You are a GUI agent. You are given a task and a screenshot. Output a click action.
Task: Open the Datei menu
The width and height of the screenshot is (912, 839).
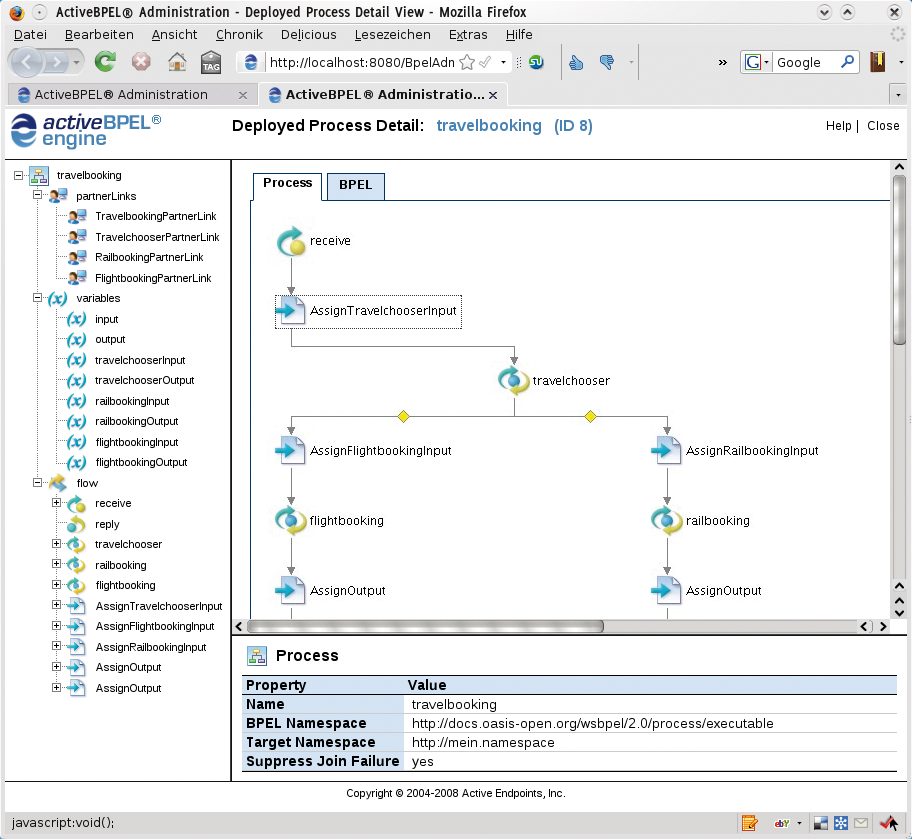[30, 35]
